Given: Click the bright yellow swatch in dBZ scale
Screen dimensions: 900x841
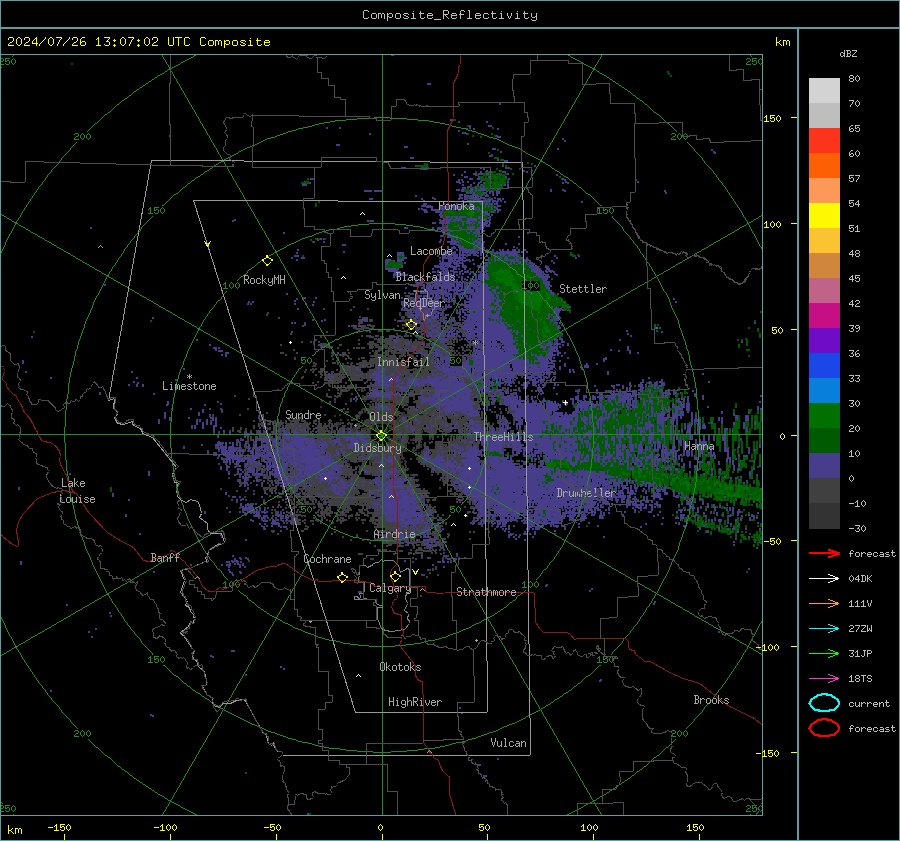Looking at the screenshot, I should point(824,216).
